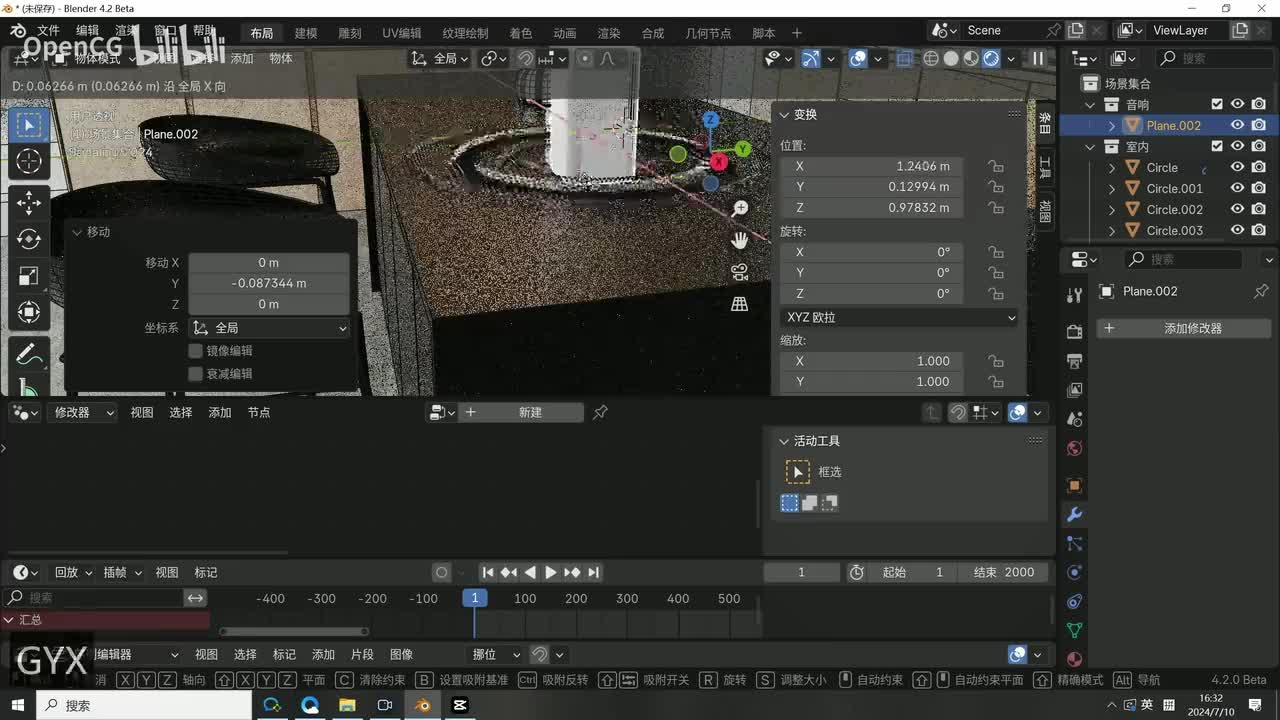Click the camera view icon in the viewport
1280x720 pixels.
740,272
